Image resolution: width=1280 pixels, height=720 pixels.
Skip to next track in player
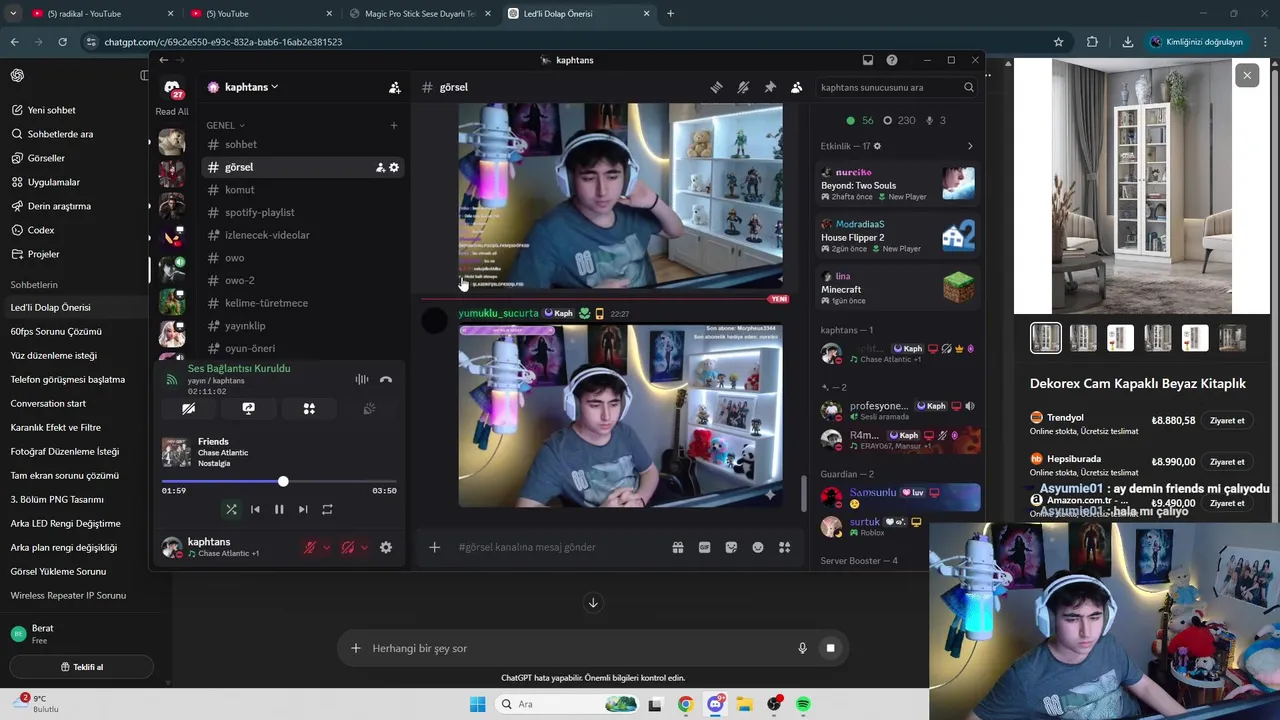(303, 509)
